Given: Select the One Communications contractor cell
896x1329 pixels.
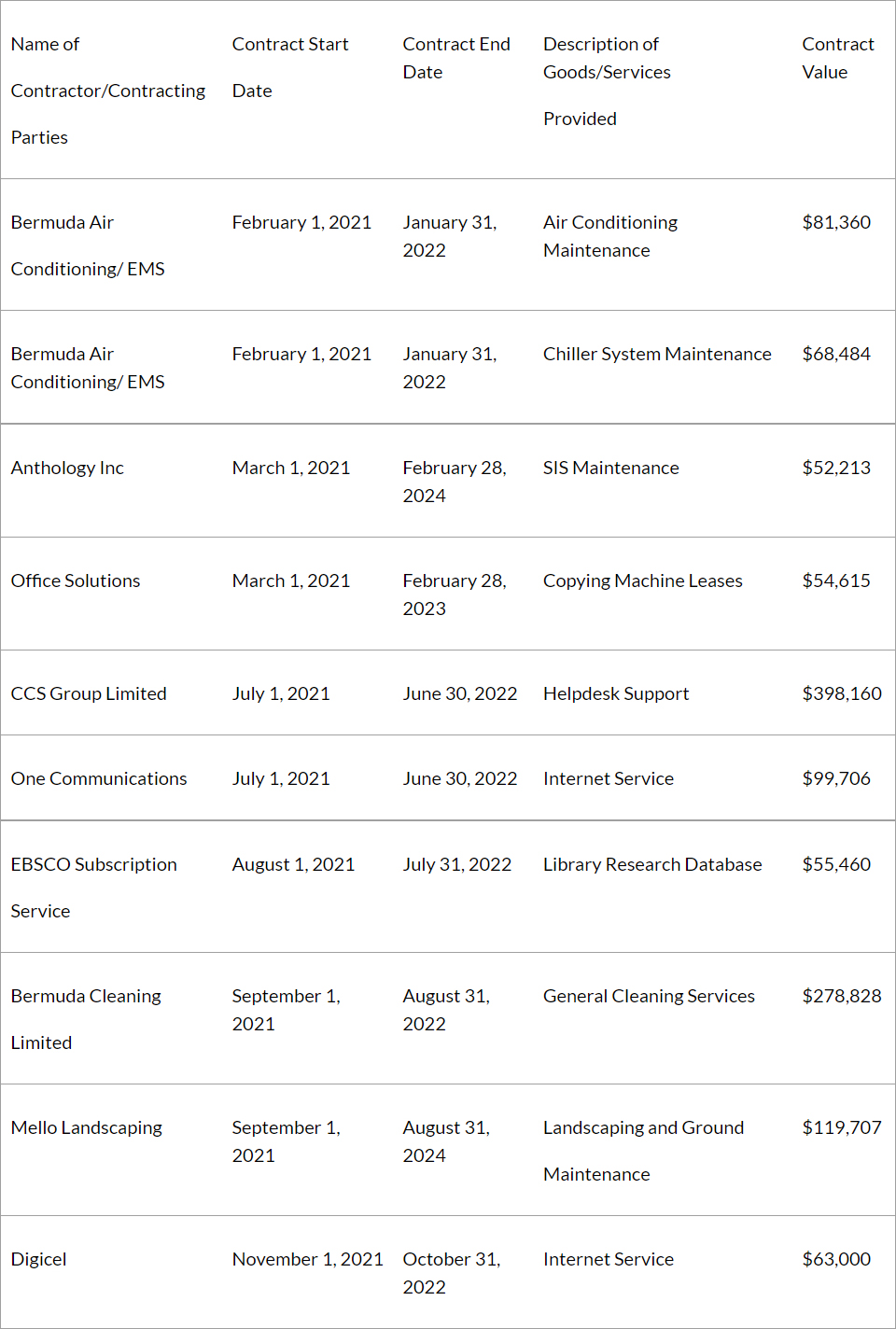Looking at the screenshot, I should (99, 778).
